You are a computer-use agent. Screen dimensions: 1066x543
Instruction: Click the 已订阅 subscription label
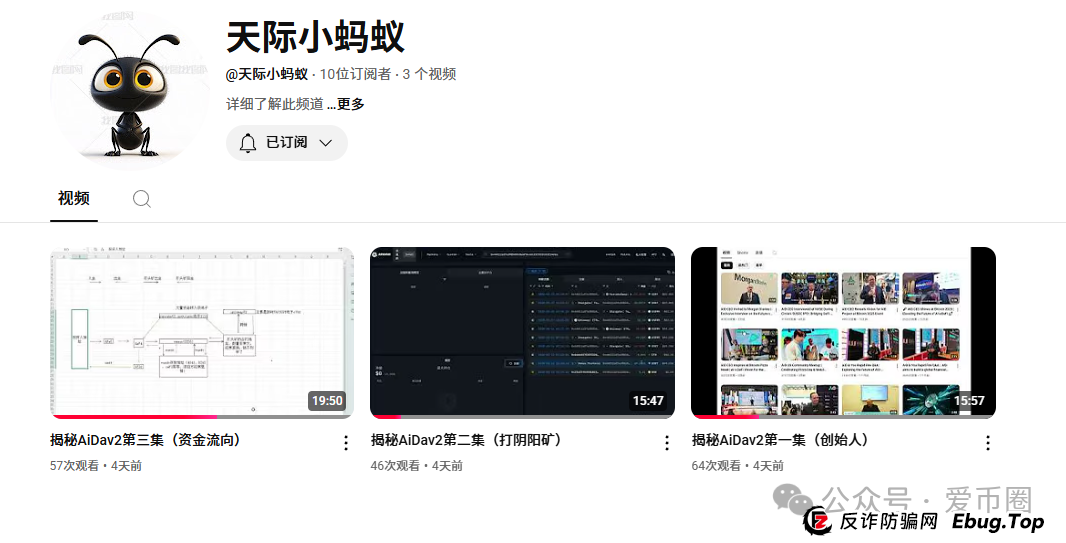click(287, 143)
